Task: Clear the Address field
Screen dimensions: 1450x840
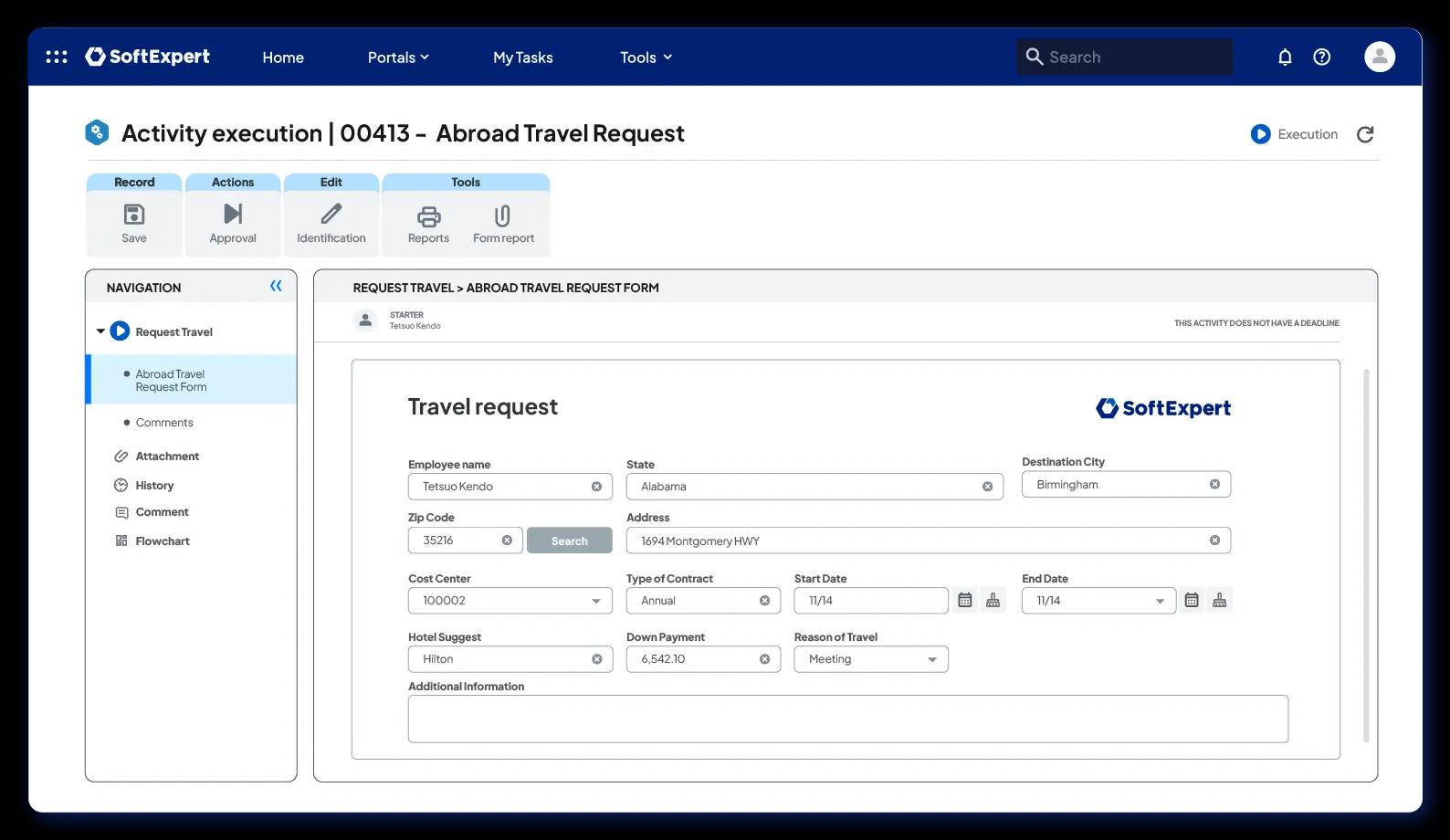Action: (1214, 541)
